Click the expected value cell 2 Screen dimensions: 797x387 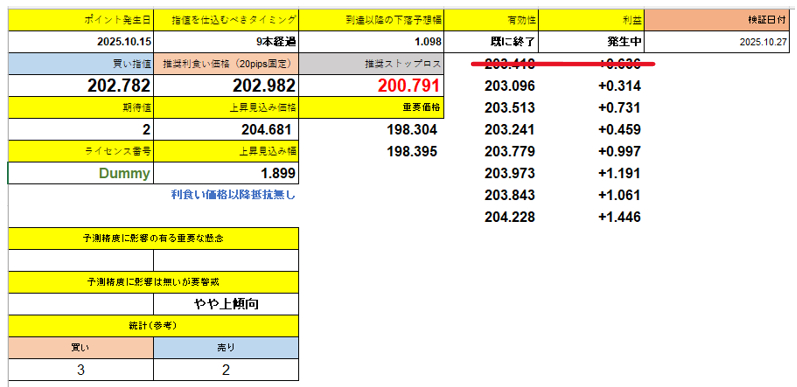point(81,130)
